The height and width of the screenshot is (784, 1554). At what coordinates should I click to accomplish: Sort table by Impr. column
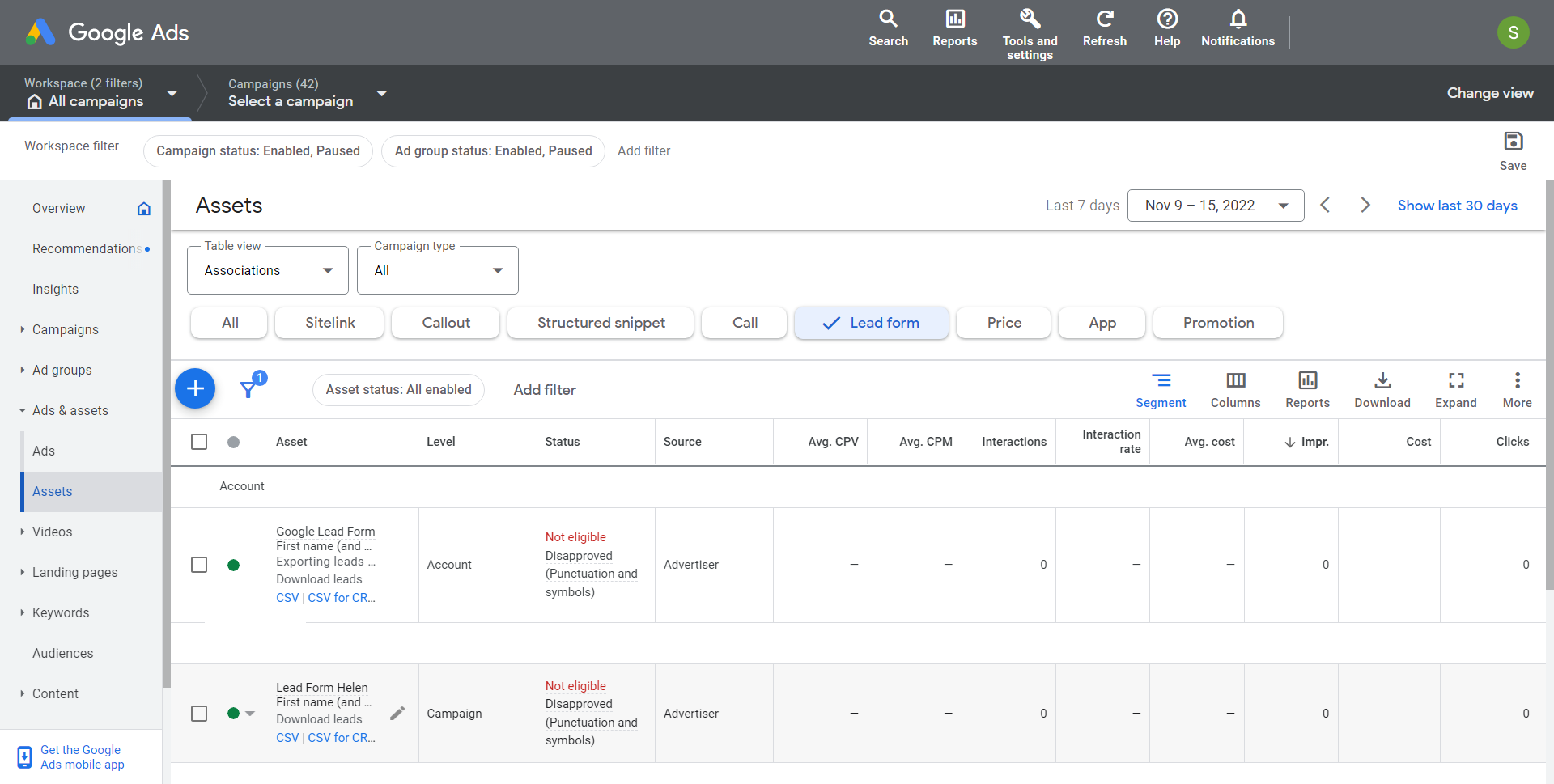point(1306,442)
